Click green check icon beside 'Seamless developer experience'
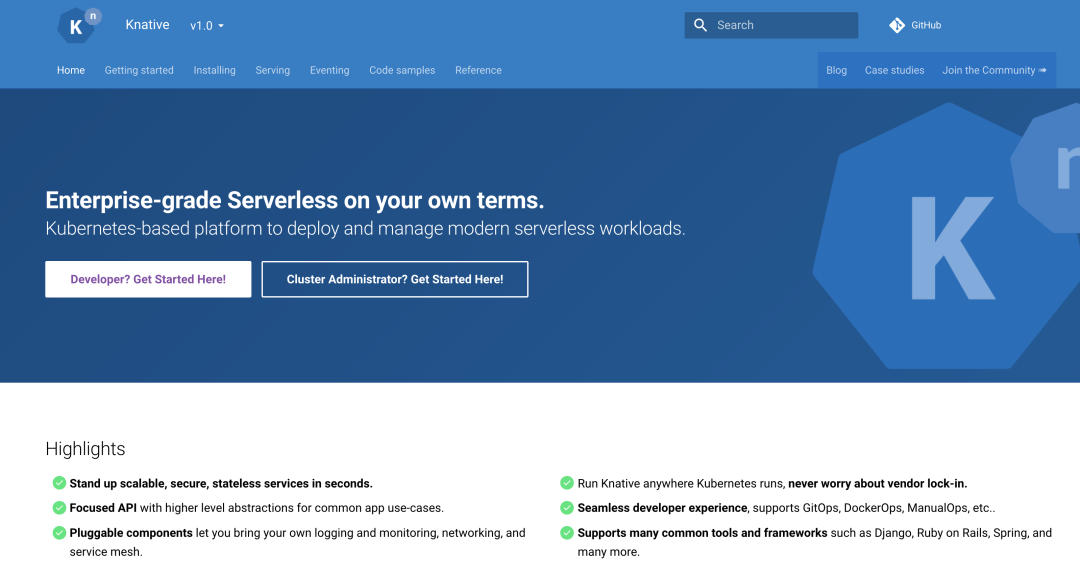This screenshot has width=1080, height=570. click(567, 508)
